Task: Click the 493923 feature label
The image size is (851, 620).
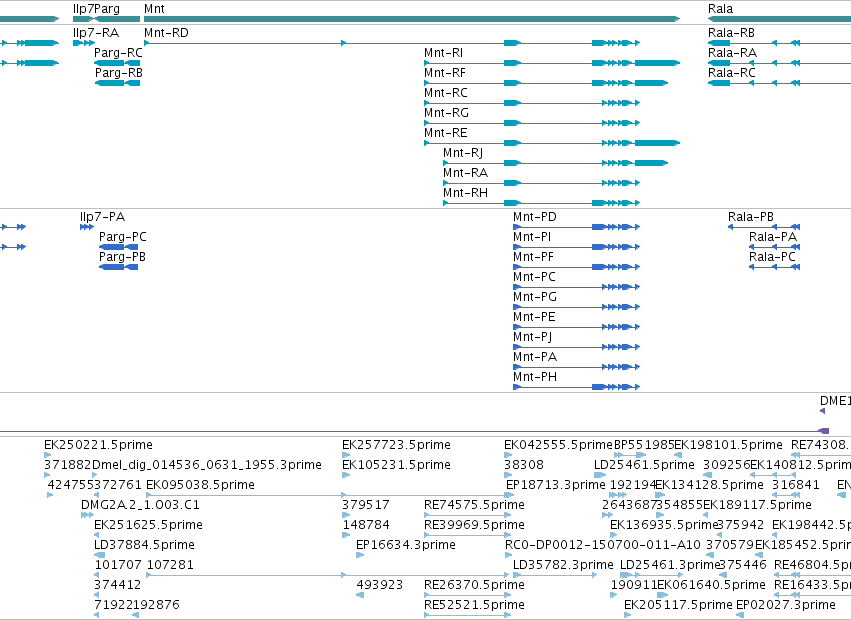Action: click(380, 585)
